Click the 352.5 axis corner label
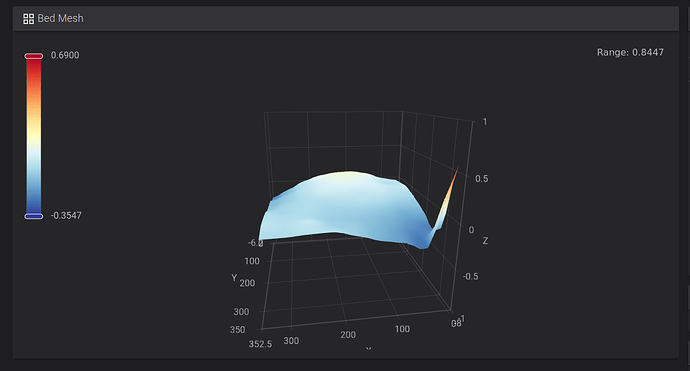Image resolution: width=690 pixels, height=371 pixels. (261, 344)
